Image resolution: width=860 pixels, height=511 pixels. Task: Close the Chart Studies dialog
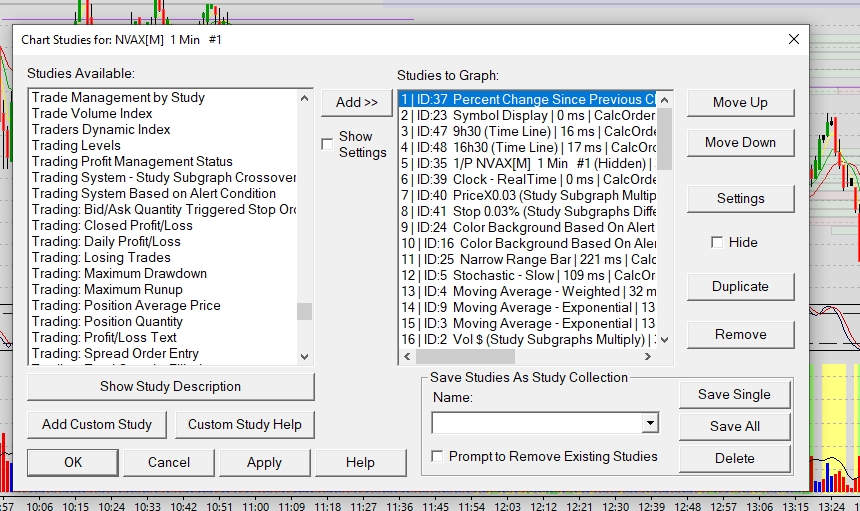point(794,39)
